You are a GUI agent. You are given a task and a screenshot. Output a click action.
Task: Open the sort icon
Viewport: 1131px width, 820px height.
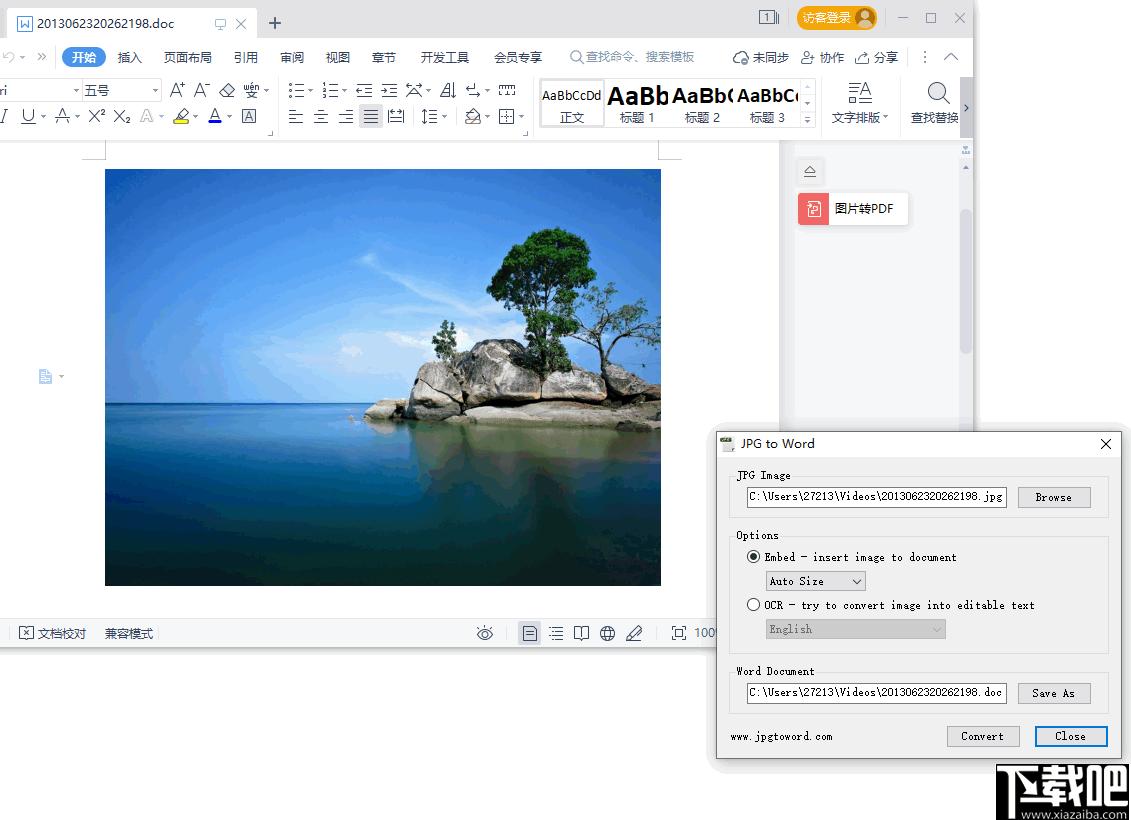coord(448,90)
